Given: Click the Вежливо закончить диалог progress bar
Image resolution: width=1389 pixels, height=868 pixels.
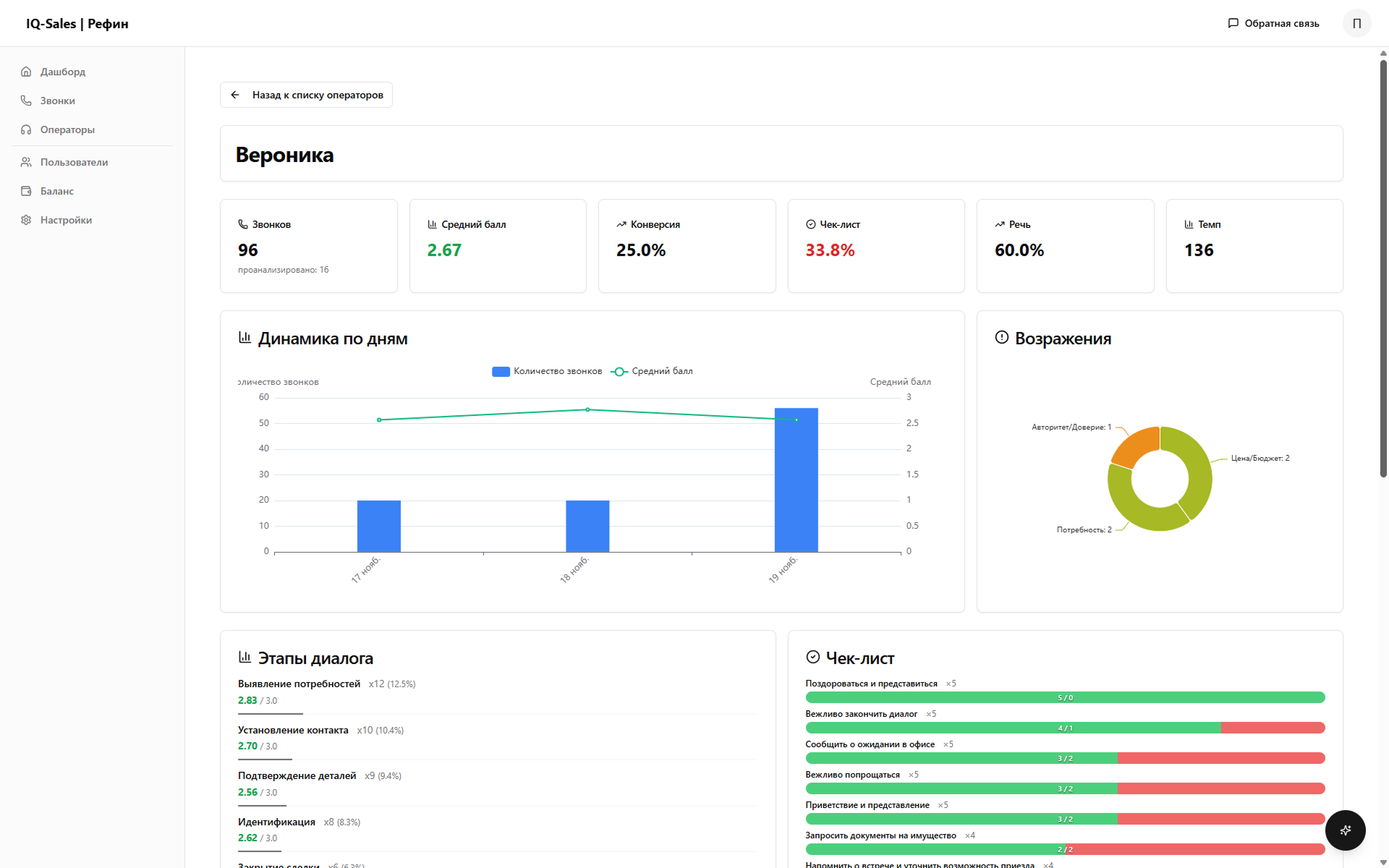Looking at the screenshot, I should (1064, 728).
